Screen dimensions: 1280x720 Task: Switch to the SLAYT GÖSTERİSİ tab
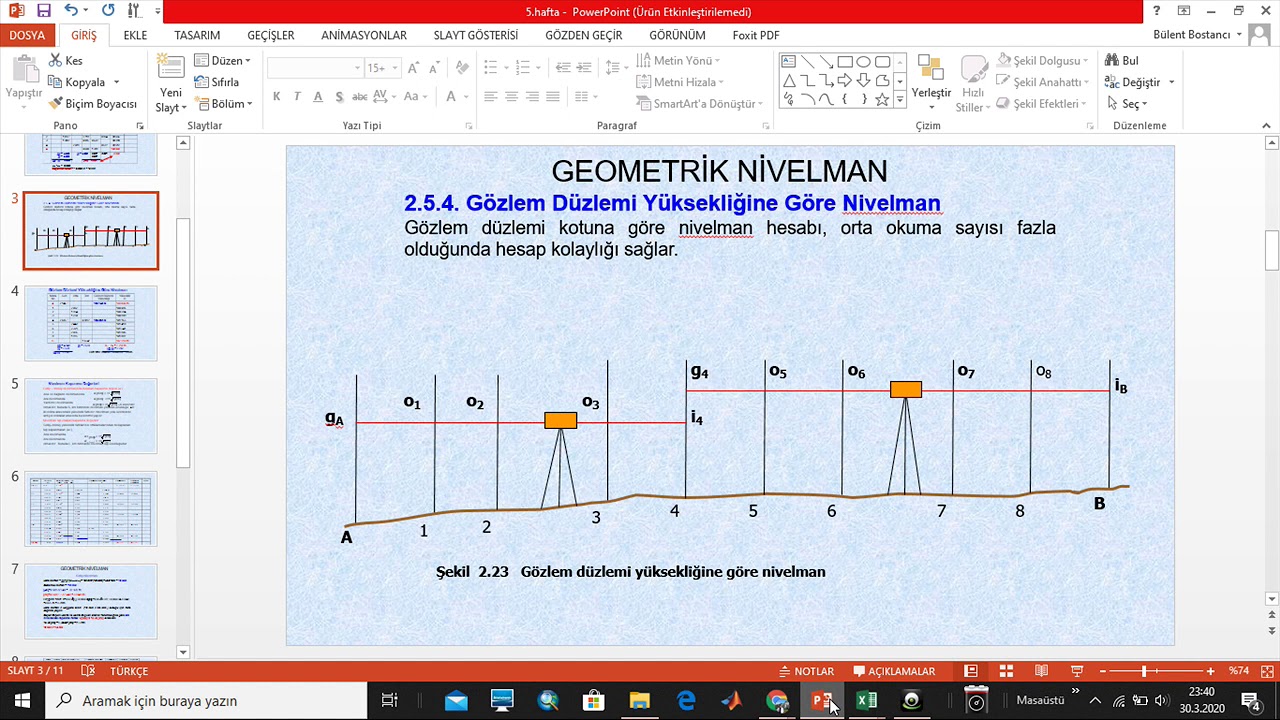click(476, 35)
